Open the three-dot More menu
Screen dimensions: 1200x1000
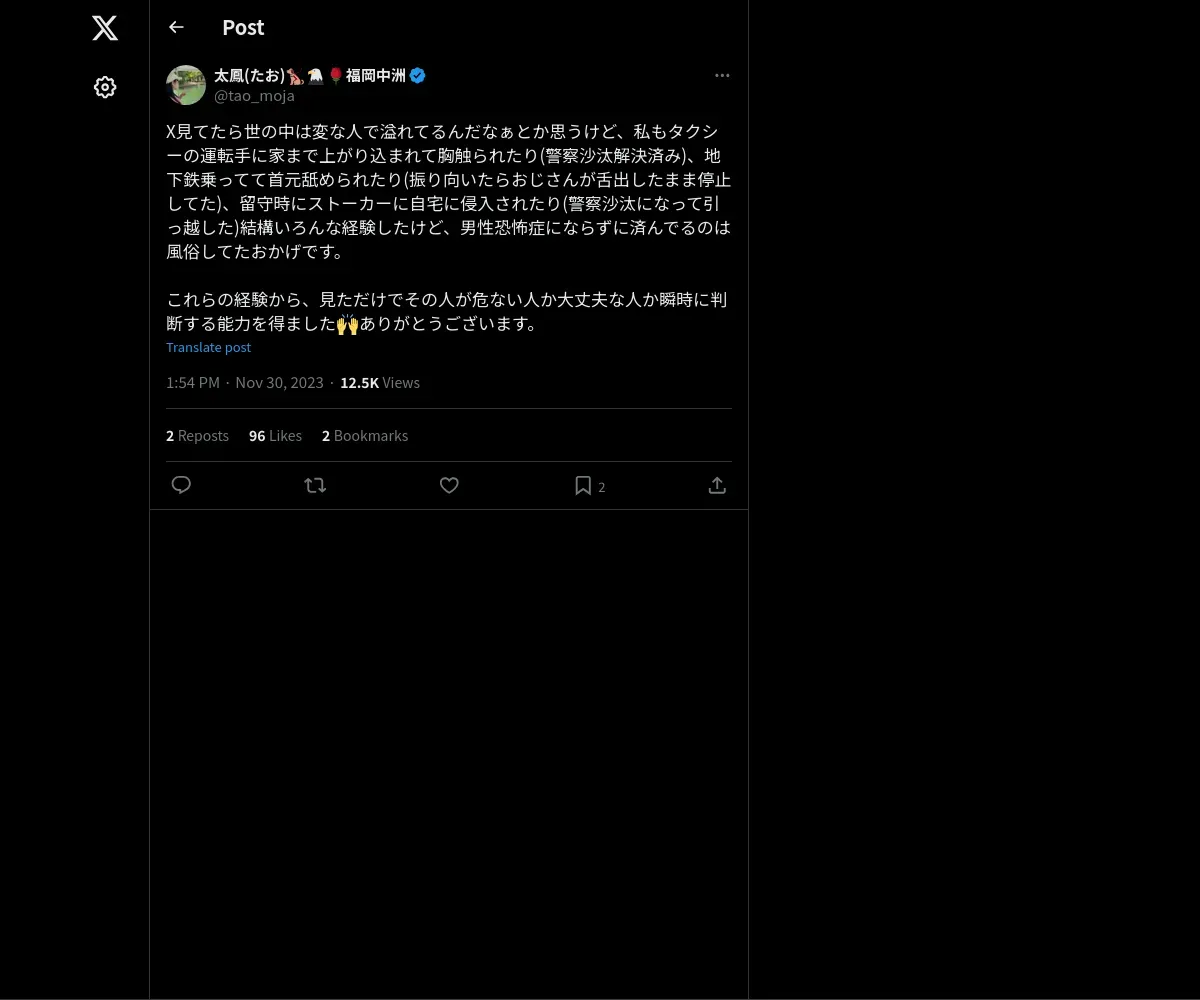[722, 75]
